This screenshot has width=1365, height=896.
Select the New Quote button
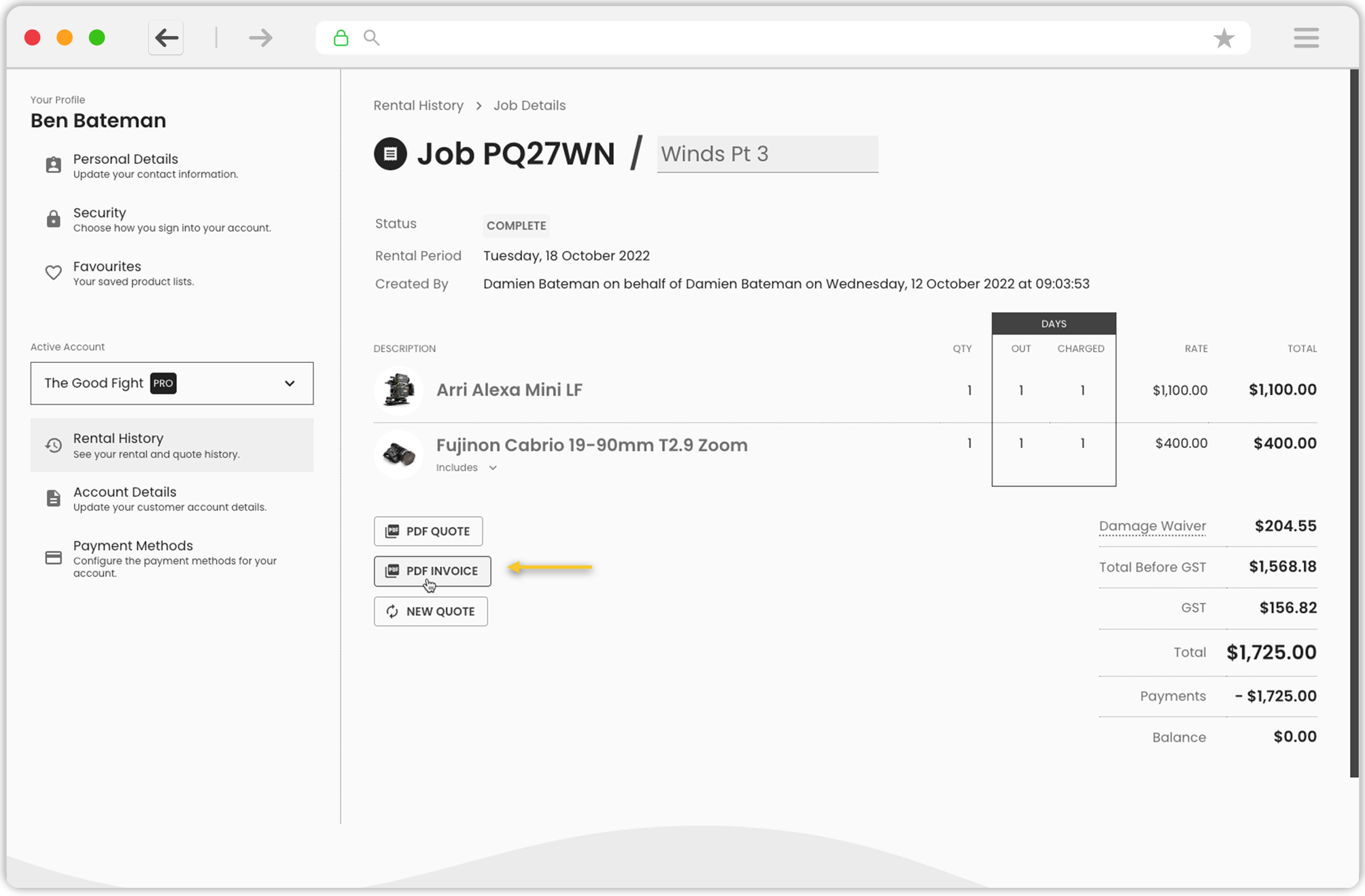[x=431, y=611]
